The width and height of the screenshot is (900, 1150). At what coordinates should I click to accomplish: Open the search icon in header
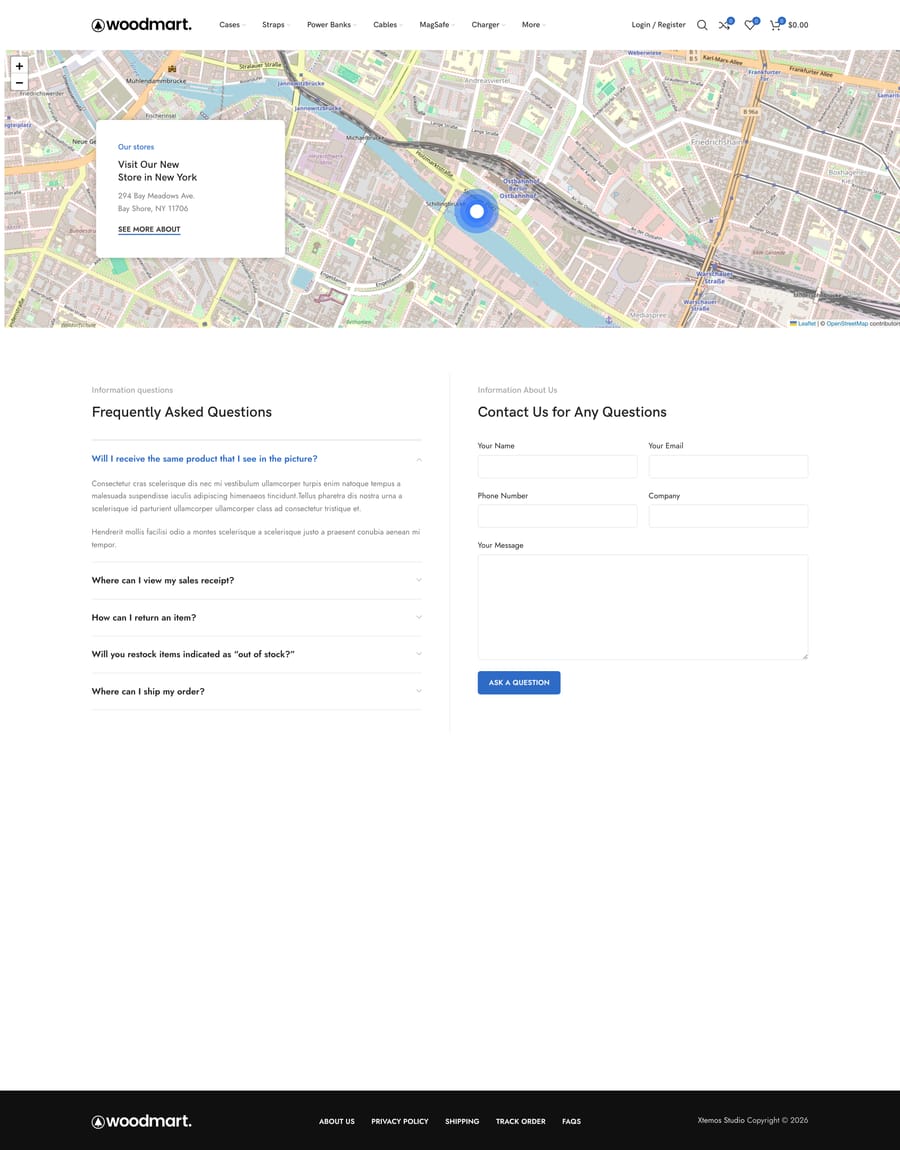point(702,25)
